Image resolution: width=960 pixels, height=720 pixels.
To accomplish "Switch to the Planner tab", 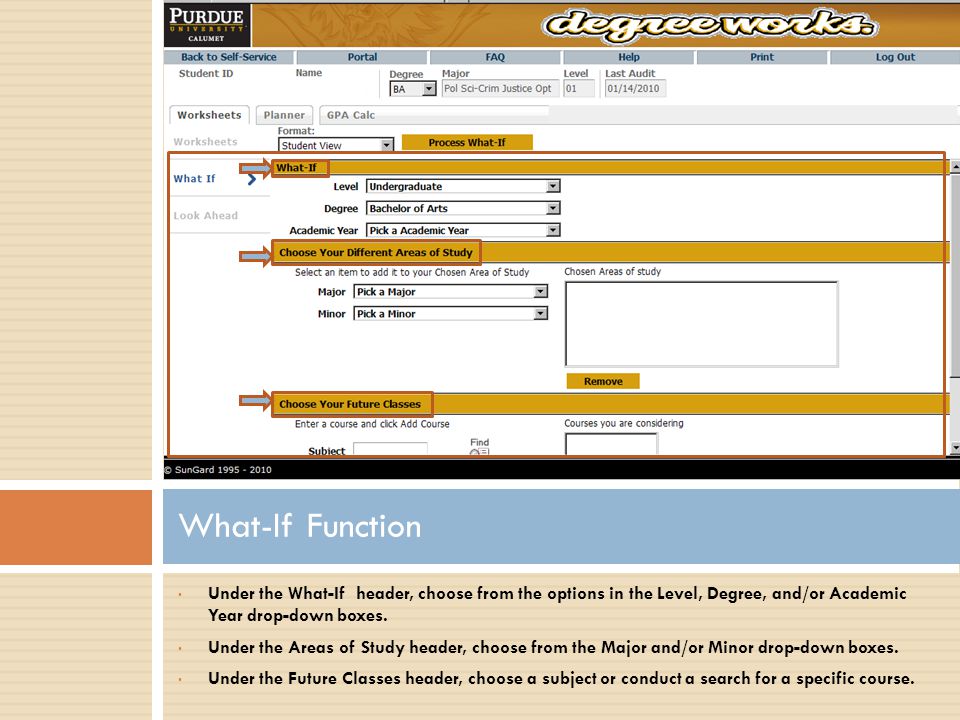I will tap(284, 115).
